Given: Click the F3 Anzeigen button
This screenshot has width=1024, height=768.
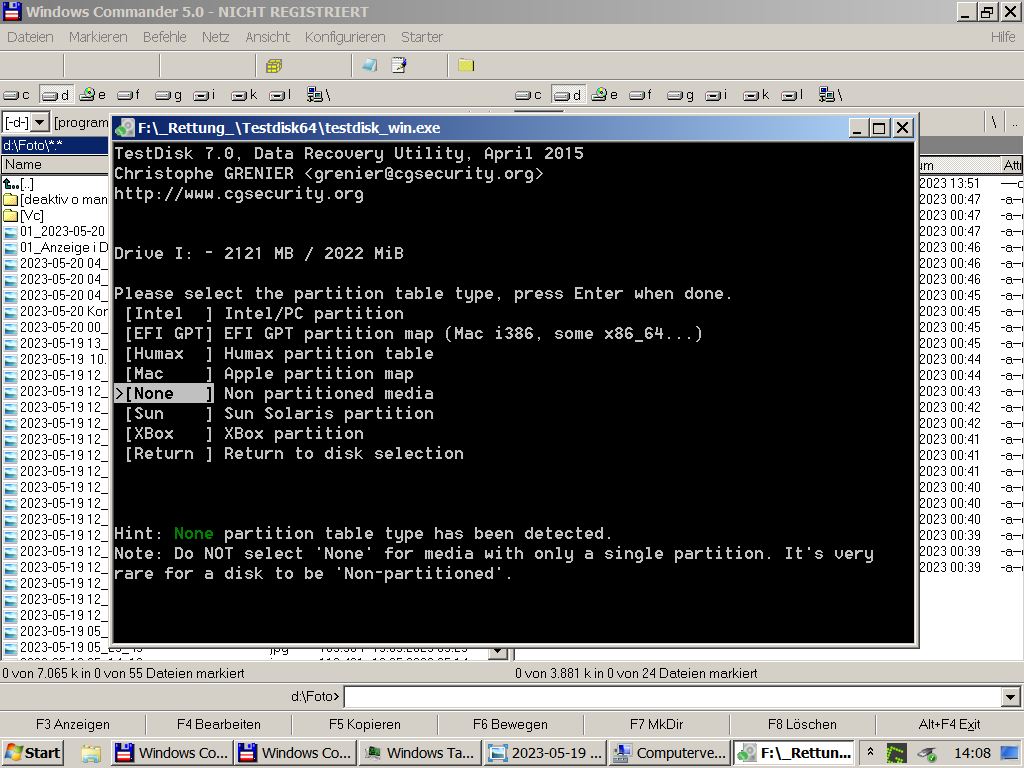Looking at the screenshot, I should tap(73, 724).
